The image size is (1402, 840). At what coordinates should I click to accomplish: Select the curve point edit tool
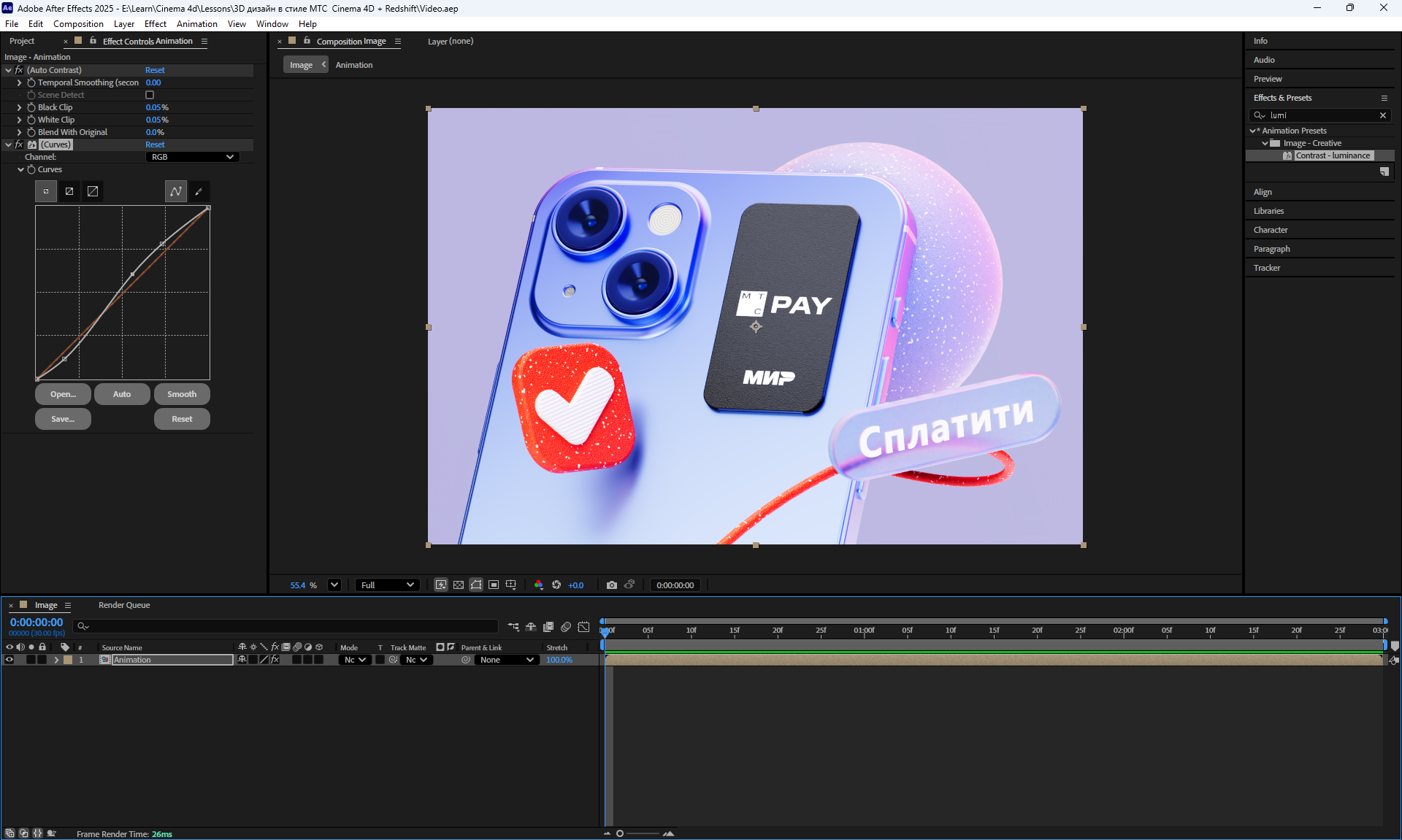tap(176, 191)
